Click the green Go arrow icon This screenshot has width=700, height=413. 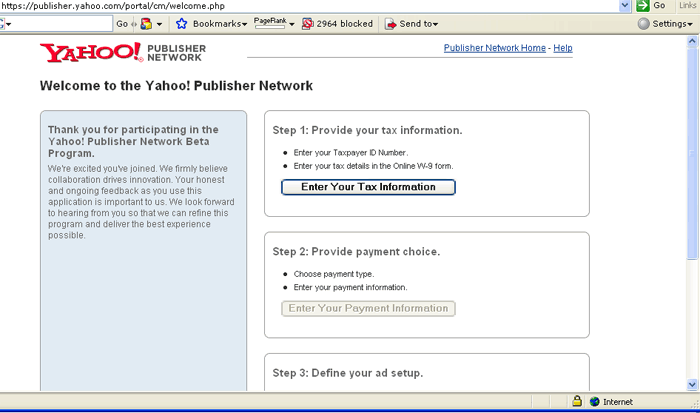643,6
